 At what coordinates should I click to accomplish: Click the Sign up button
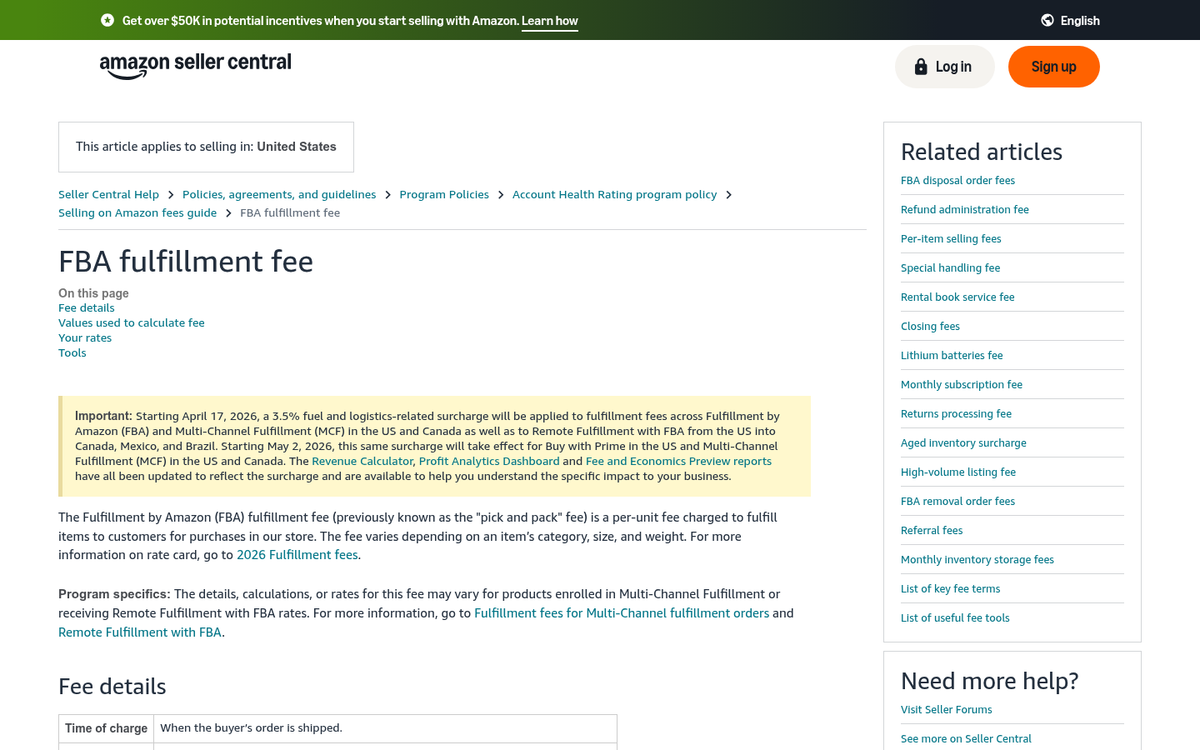[1053, 66]
